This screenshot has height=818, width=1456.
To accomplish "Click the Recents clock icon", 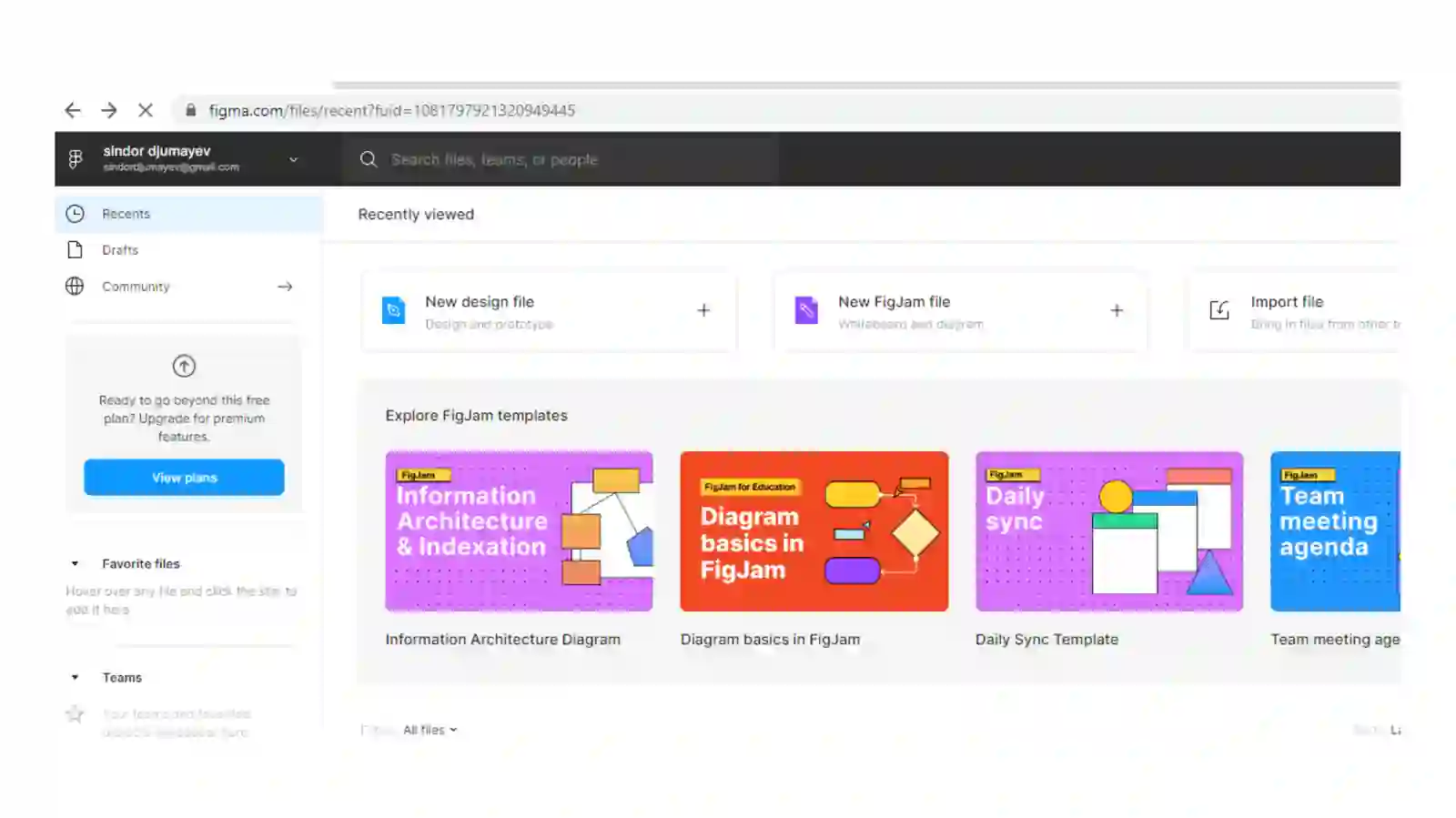I will (75, 214).
